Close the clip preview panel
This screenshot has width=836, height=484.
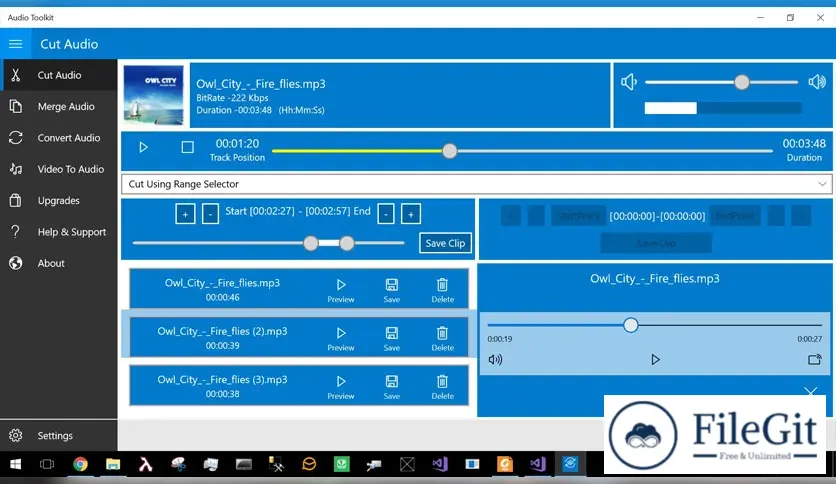(810, 392)
